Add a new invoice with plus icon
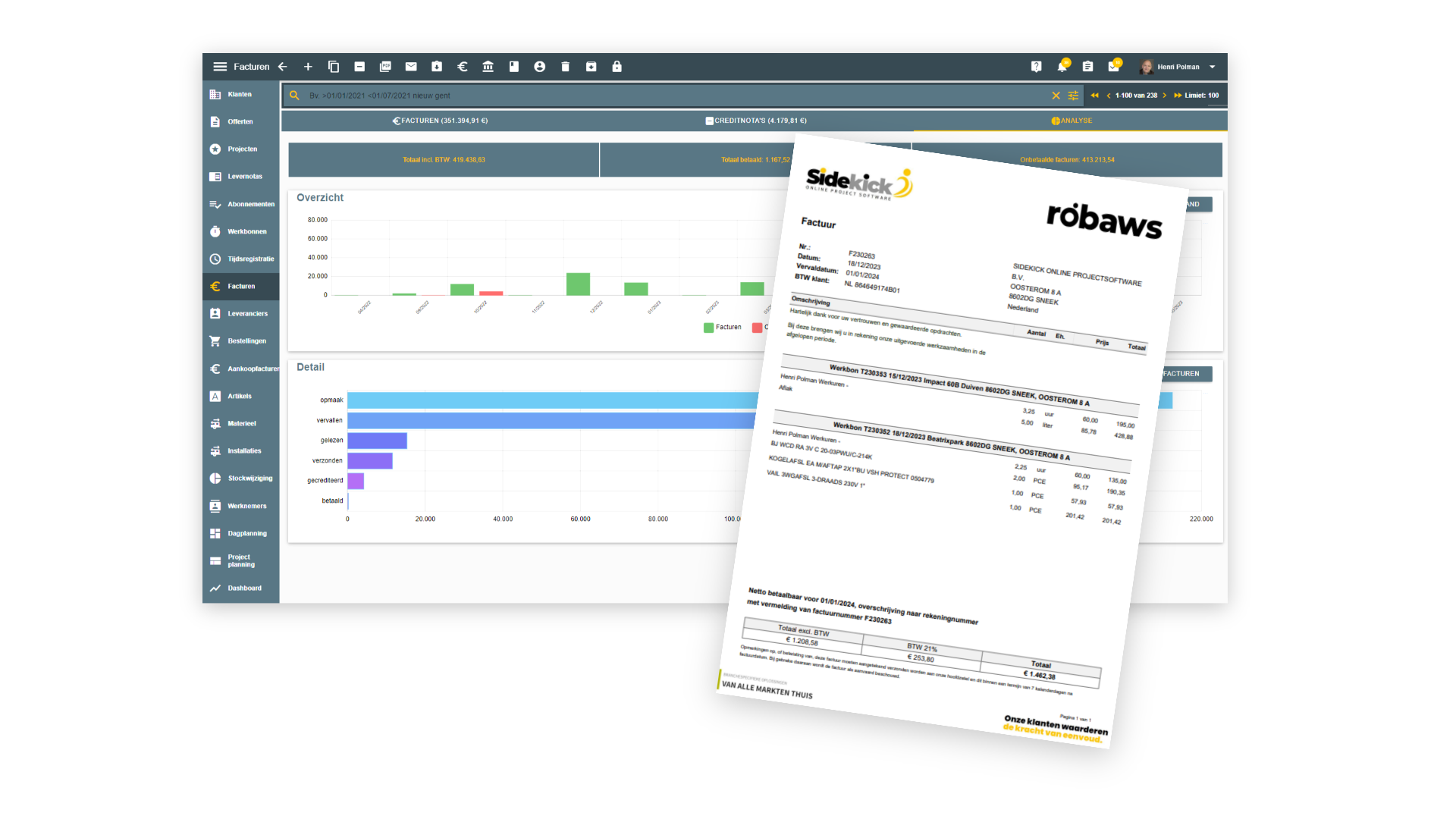 coord(308,67)
